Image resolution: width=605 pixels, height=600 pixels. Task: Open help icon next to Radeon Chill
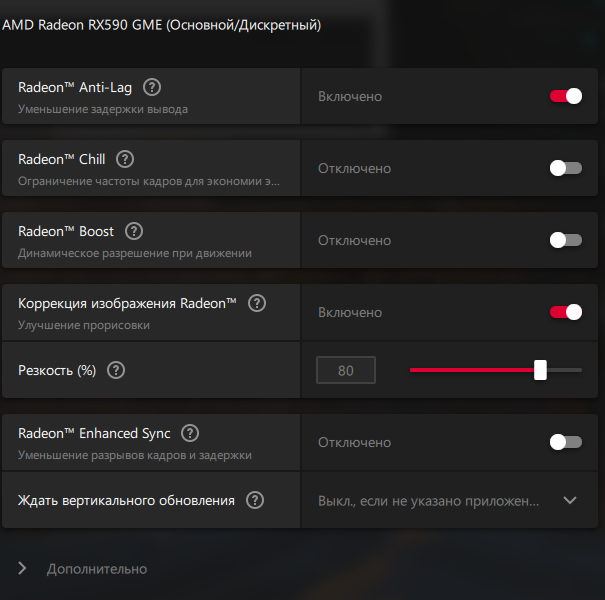pos(125,159)
